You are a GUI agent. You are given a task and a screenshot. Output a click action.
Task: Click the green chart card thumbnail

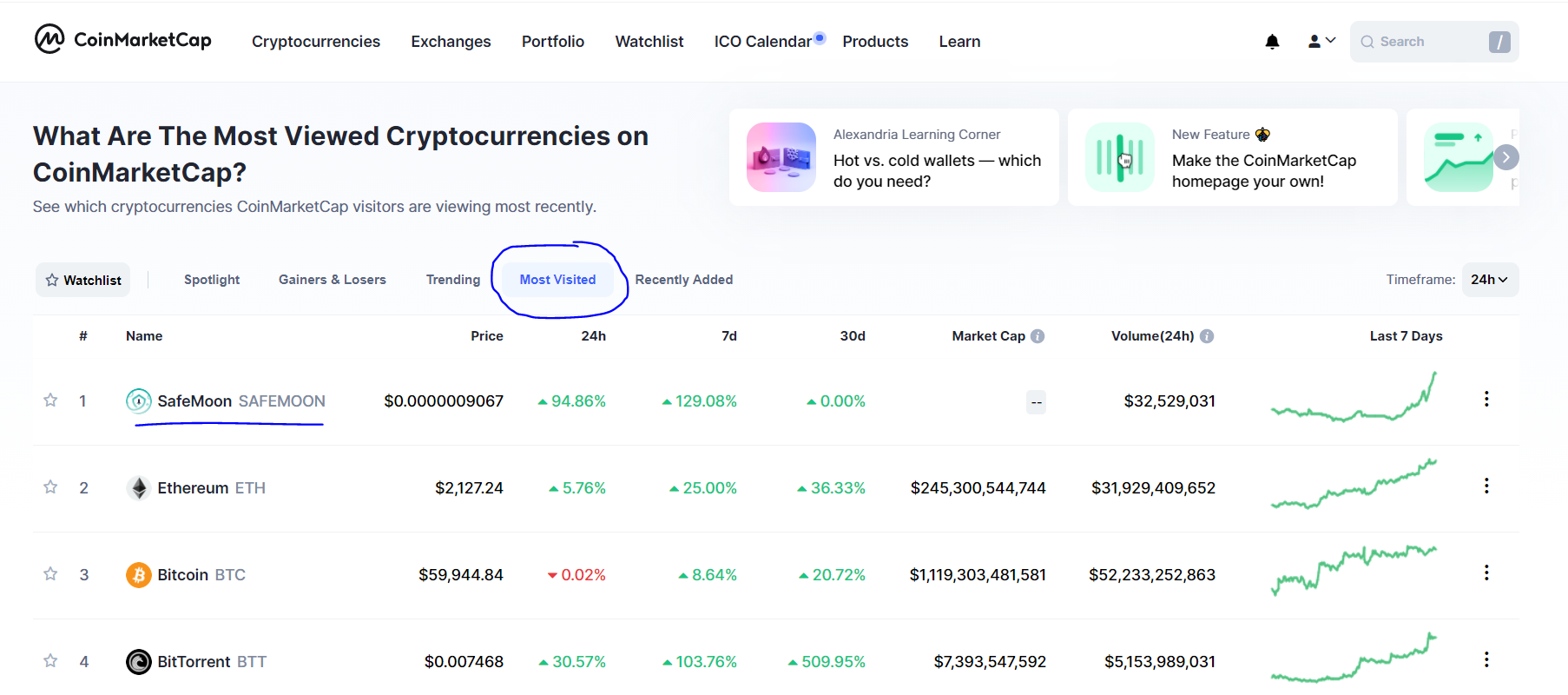(x=1459, y=157)
